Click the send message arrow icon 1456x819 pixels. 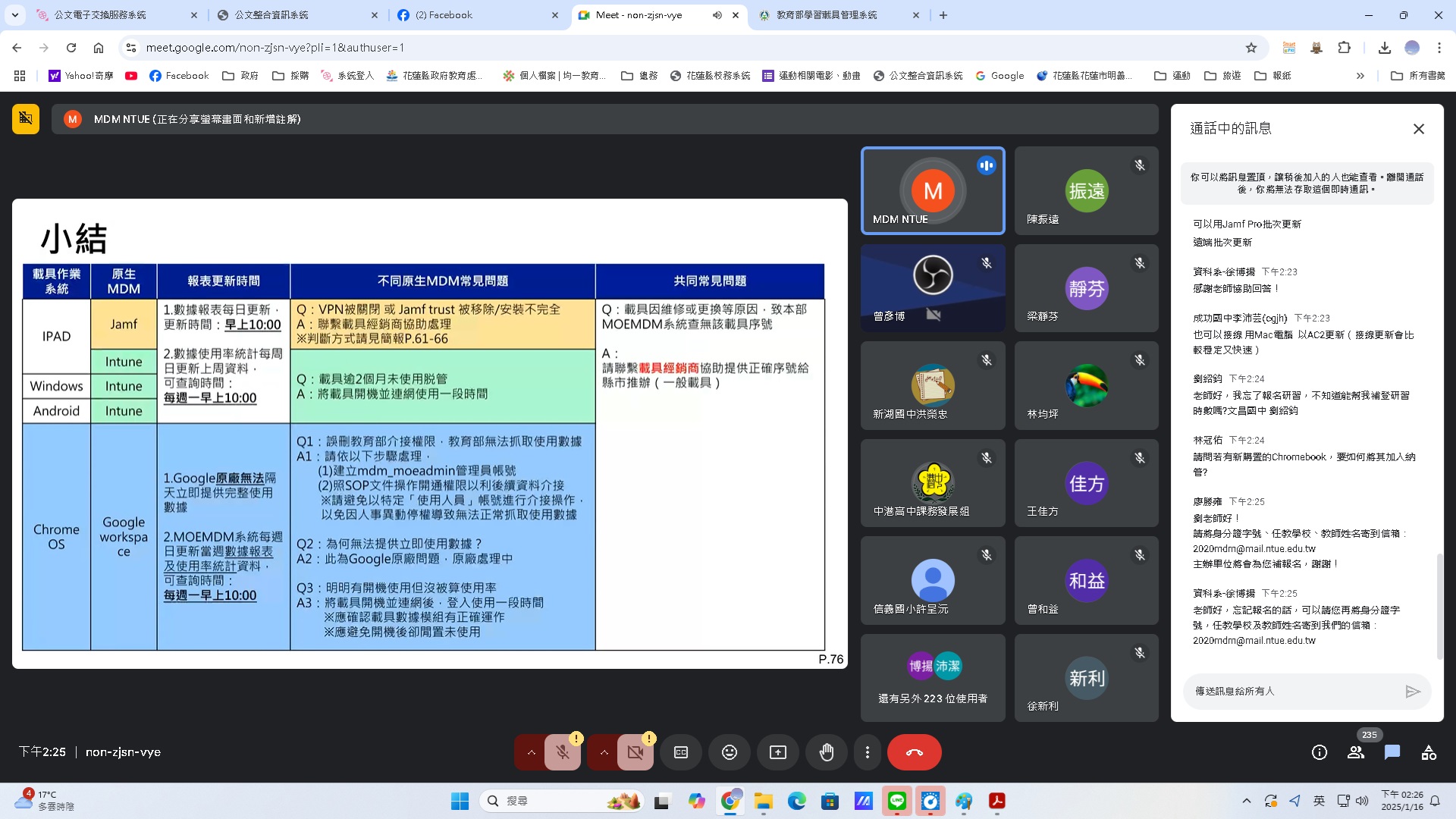pos(1412,691)
